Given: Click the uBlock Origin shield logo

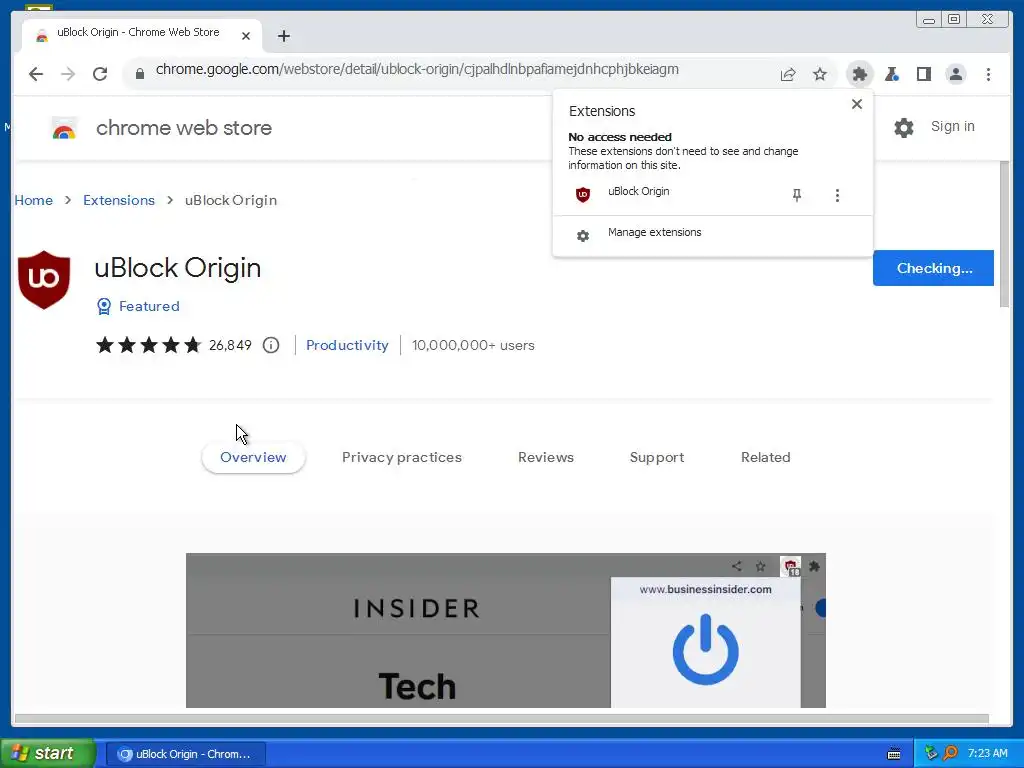Looking at the screenshot, I should (x=44, y=279).
